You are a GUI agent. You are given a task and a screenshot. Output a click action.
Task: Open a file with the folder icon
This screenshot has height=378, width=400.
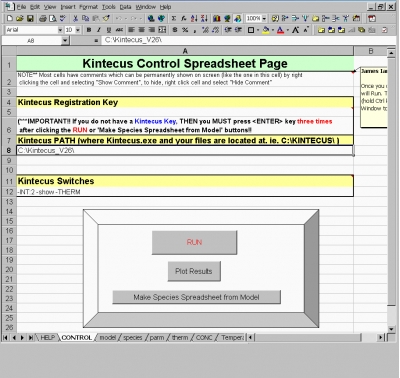[x=20, y=19]
